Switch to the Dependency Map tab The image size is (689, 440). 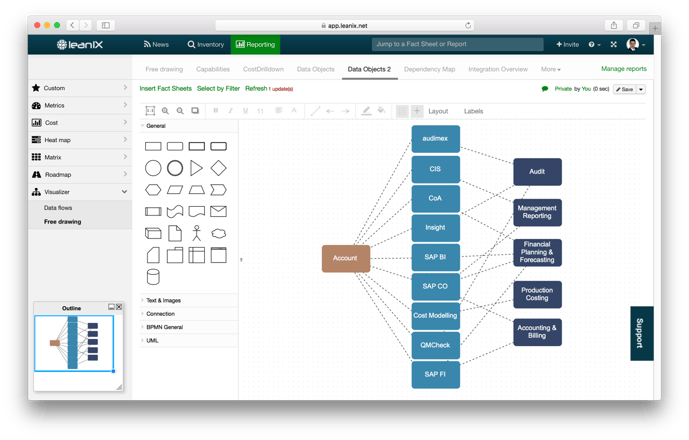429,69
